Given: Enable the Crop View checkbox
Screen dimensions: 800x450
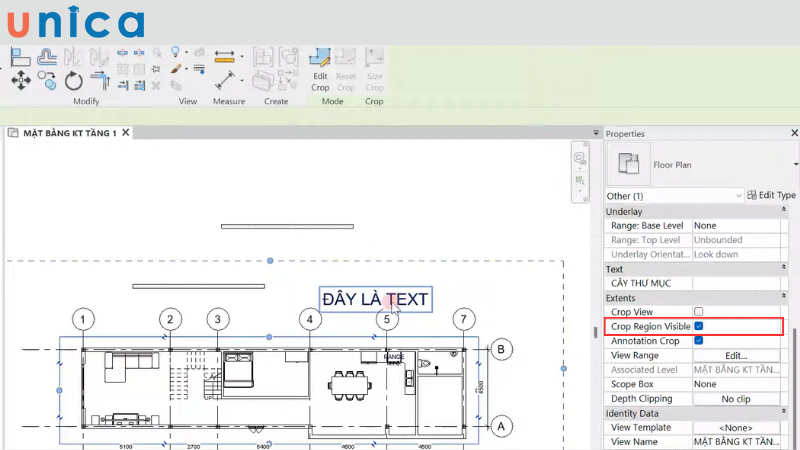Looking at the screenshot, I should tap(699, 312).
